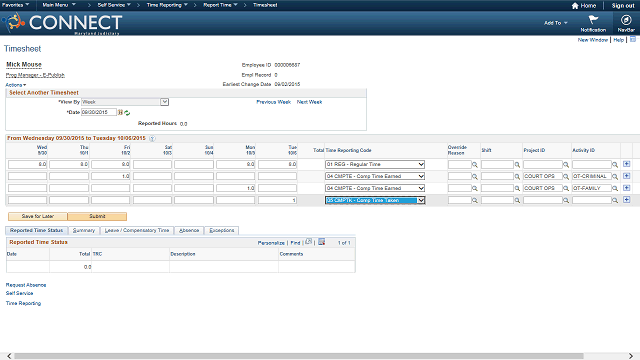Viewport: 640px width, 360px height.
Task: Click Activity ID lookup magnifier for OT-FAMILY
Action: pyautogui.click(x=615, y=189)
